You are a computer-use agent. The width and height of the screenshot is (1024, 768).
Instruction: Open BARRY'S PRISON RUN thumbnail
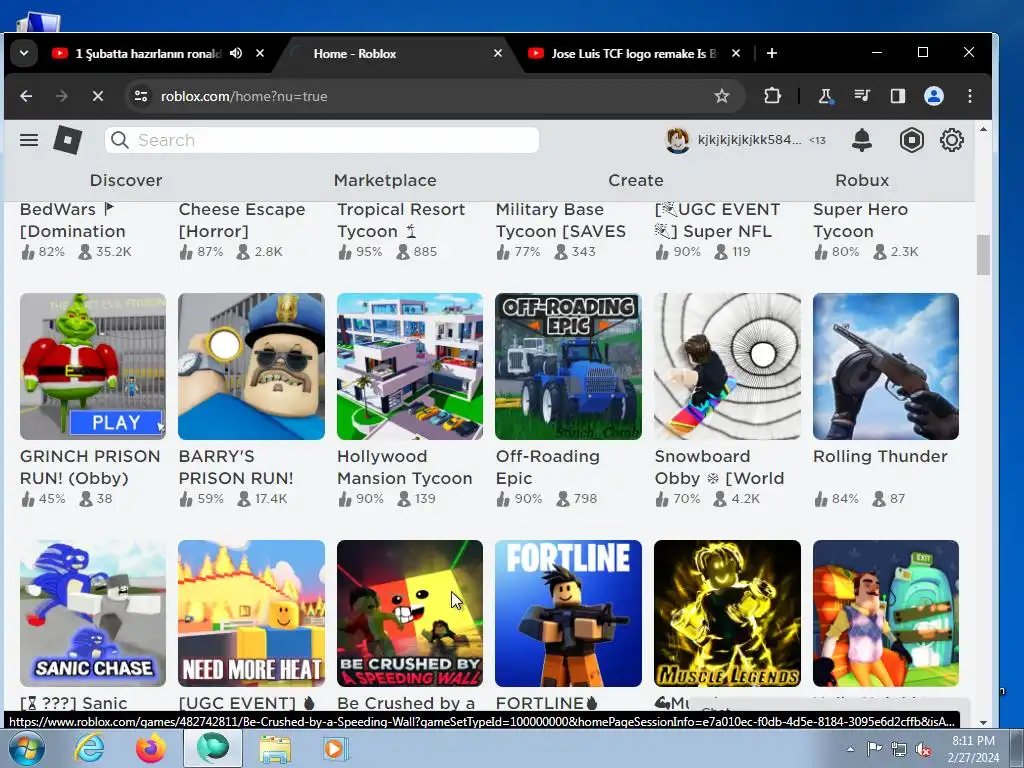(251, 366)
